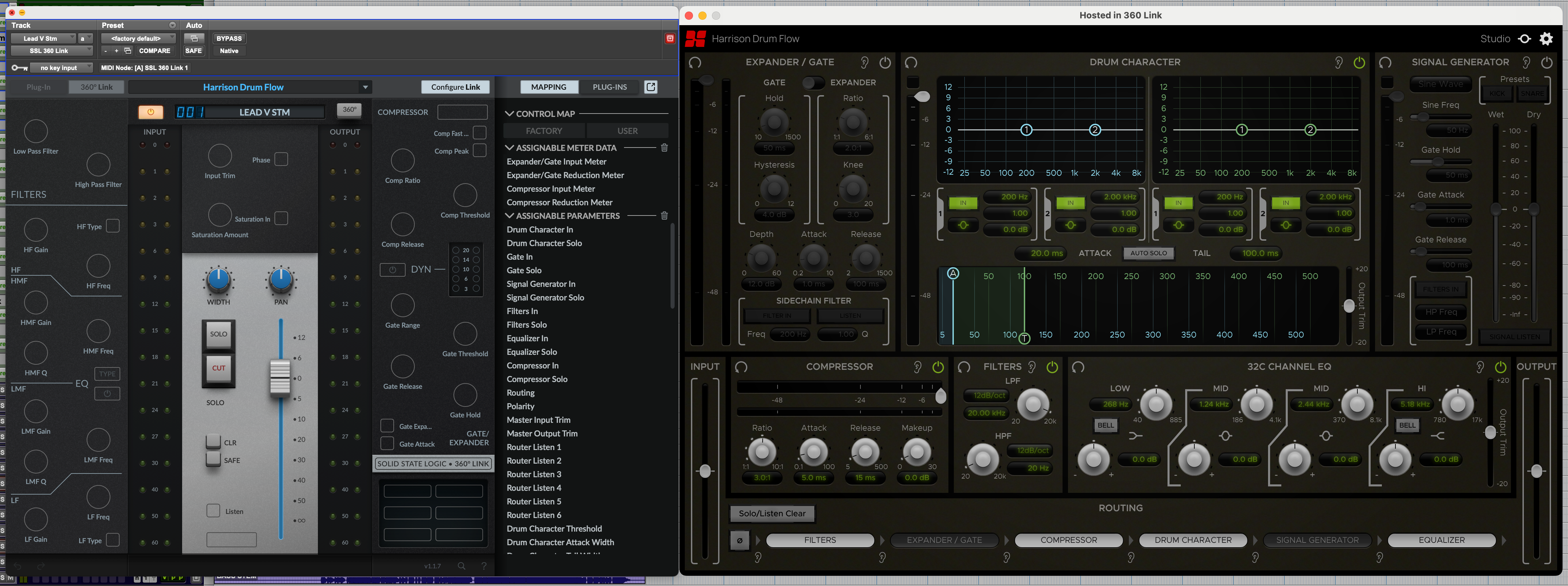Toggle Compressor section power icon

[x=938, y=367]
